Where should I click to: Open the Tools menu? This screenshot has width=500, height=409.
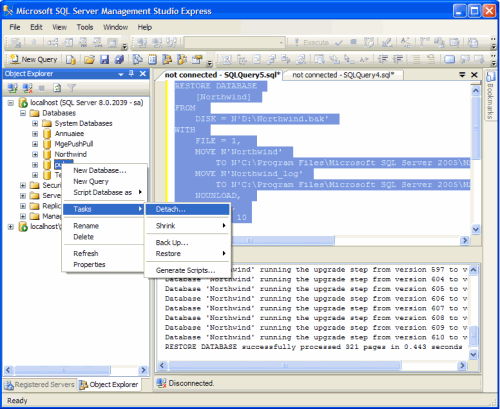coord(85,27)
